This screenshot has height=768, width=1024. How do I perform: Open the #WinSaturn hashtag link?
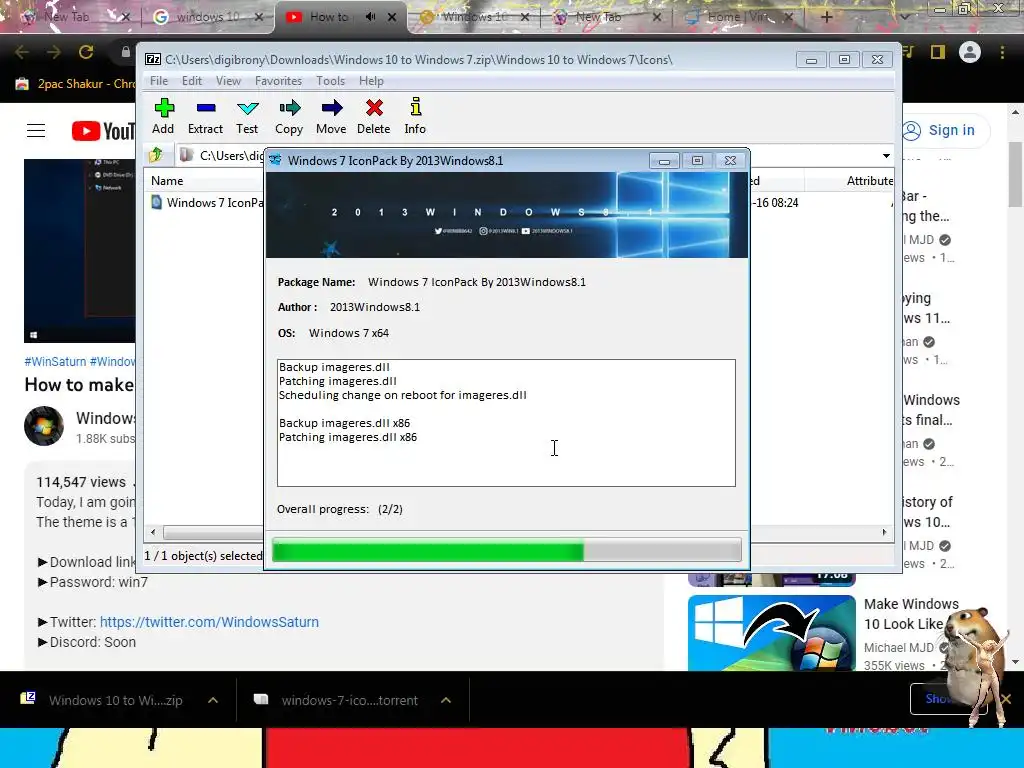[x=55, y=361]
